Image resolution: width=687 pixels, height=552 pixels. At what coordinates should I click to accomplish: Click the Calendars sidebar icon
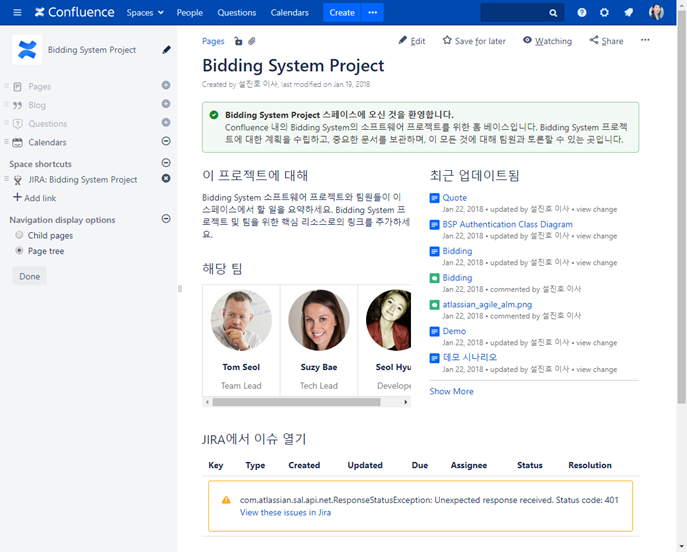tap(18, 142)
